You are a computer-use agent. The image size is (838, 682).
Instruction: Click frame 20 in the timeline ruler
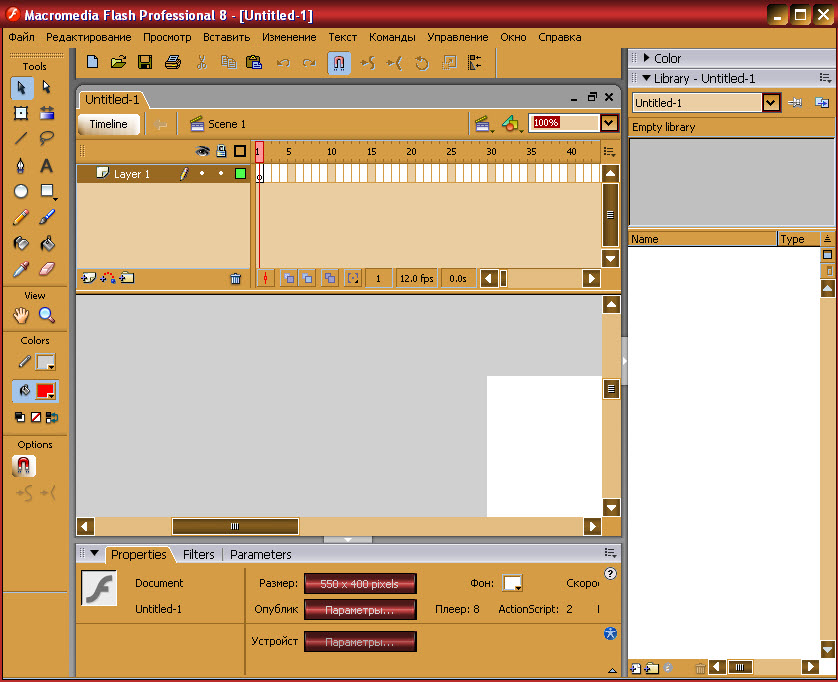(410, 152)
